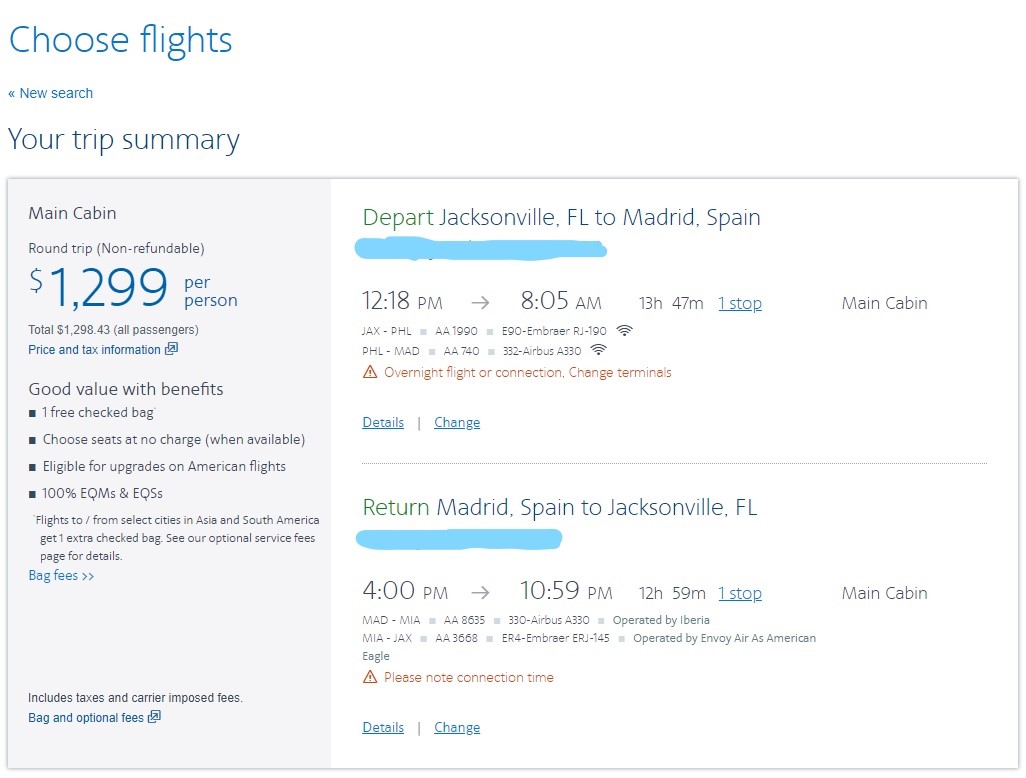This screenshot has width=1026, height=778.
Task: Click external link icon beside Price and tax information
Action: [171, 349]
